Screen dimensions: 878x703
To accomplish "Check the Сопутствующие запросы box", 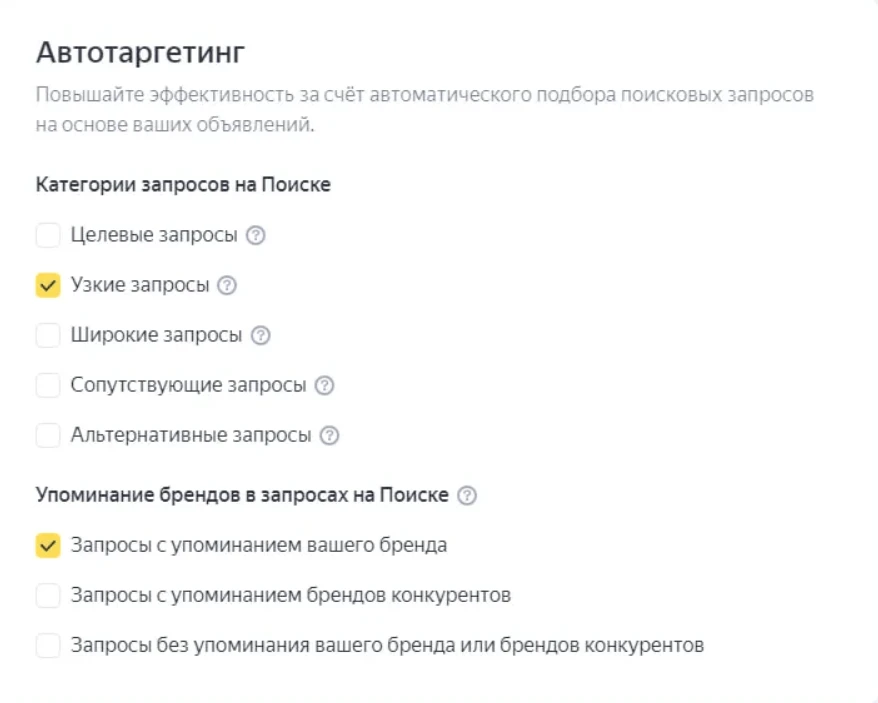I will pyautogui.click(x=48, y=385).
